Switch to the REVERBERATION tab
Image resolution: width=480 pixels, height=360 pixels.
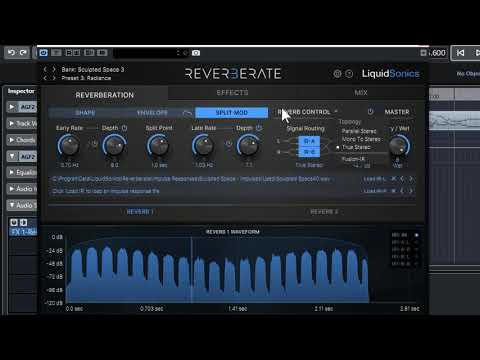point(105,95)
